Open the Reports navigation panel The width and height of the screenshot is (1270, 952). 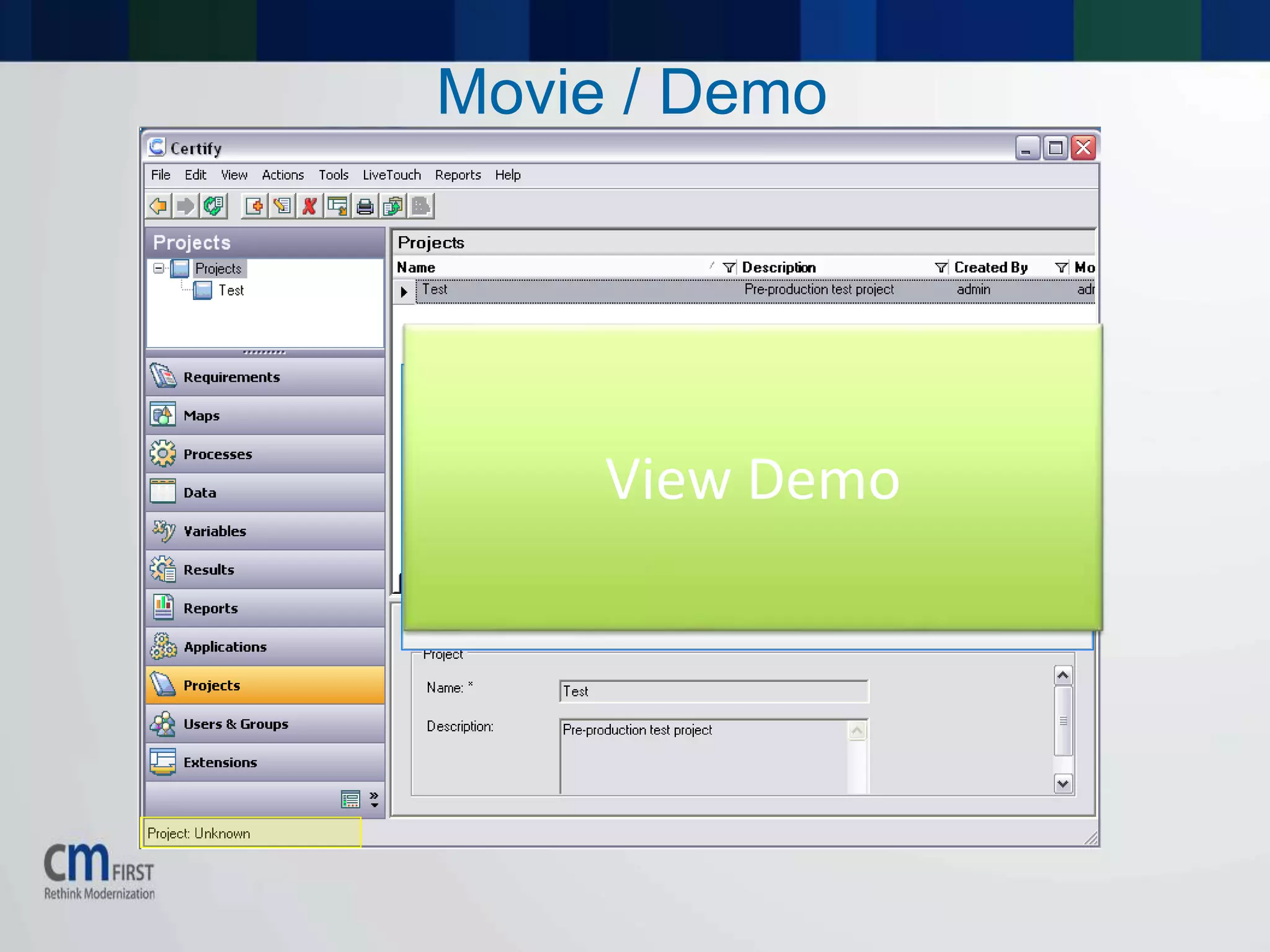[265, 607]
